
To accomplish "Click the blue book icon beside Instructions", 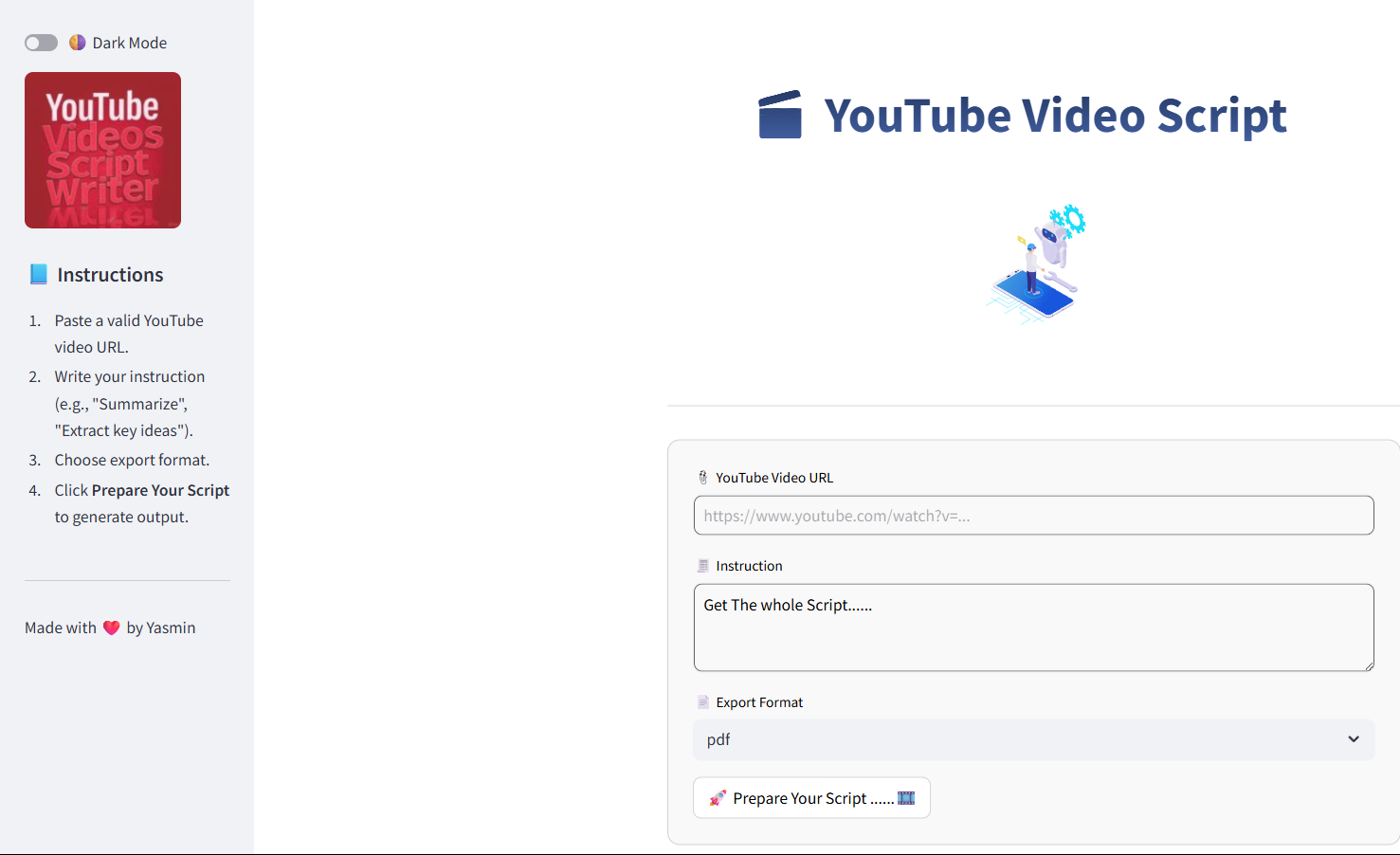I will click(x=38, y=274).
